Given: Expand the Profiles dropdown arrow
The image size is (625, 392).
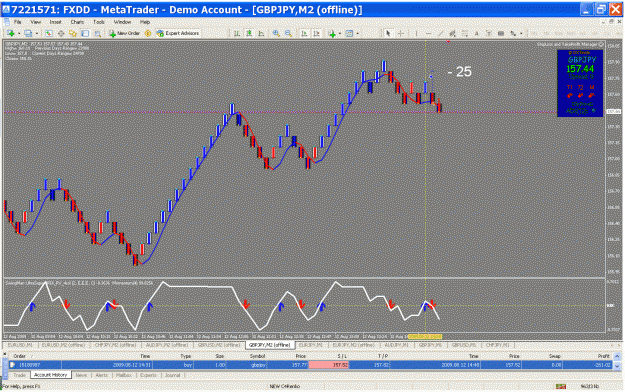Looking at the screenshot, I should pos(36,33).
